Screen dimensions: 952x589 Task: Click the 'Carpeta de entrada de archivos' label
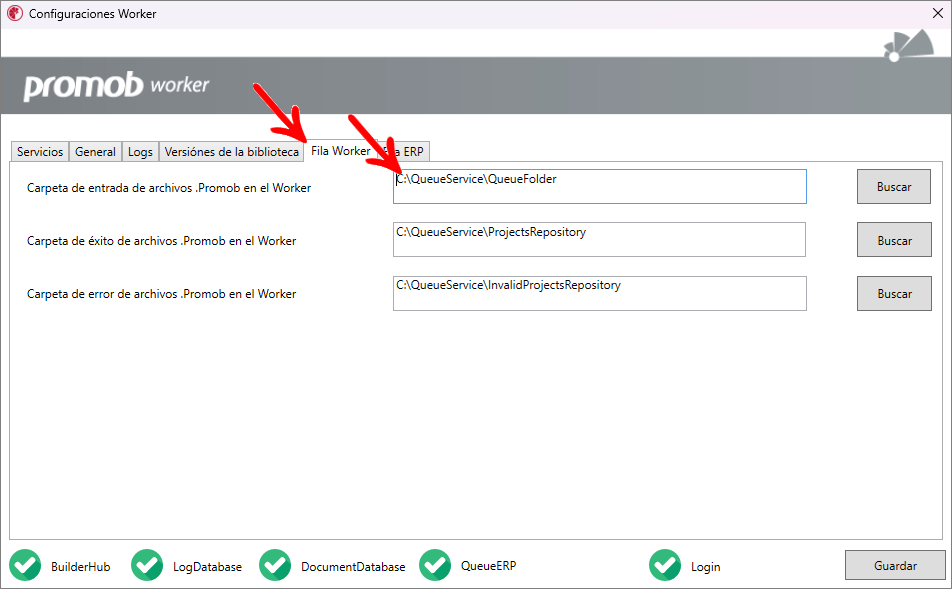point(169,188)
